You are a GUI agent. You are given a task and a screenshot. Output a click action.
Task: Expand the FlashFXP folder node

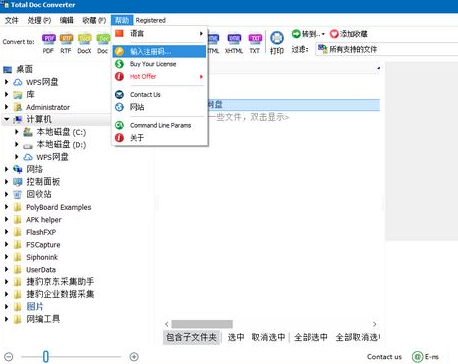(x=6, y=232)
